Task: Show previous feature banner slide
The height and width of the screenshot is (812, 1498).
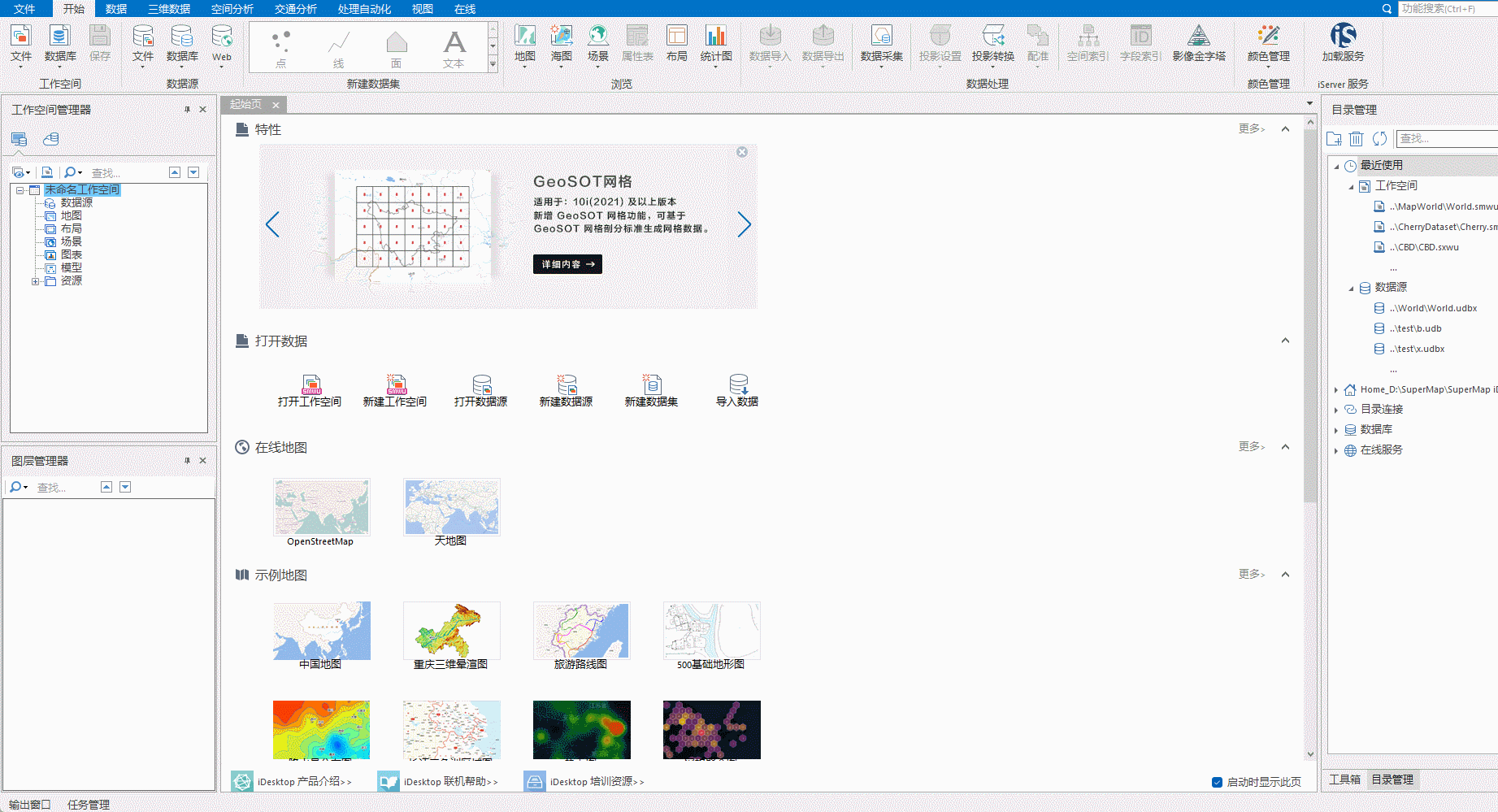Action: (272, 224)
